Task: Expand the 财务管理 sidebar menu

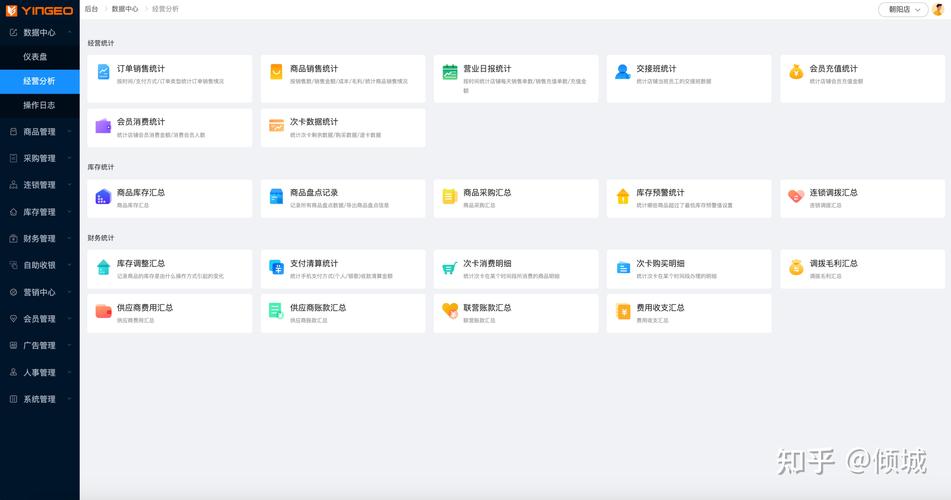Action: 39,239
